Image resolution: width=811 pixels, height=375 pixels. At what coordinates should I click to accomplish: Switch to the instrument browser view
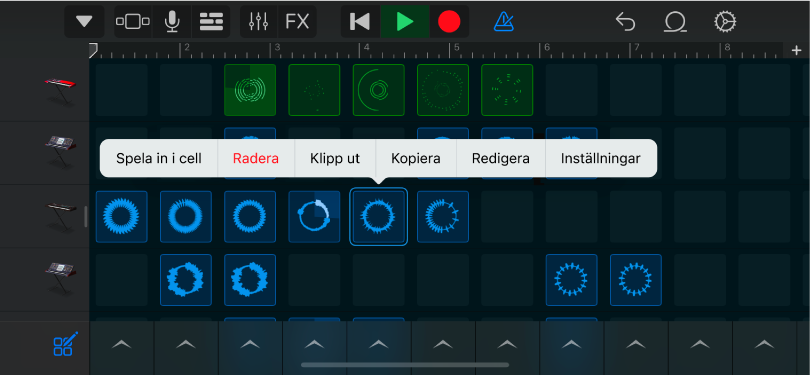pyautogui.click(x=133, y=22)
